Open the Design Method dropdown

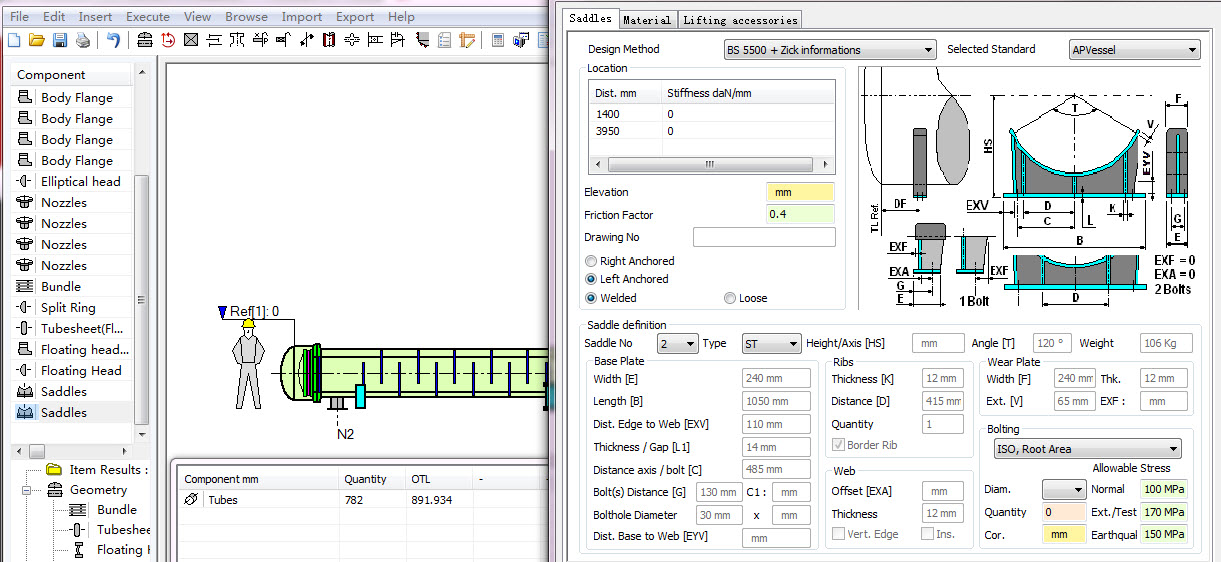829,49
